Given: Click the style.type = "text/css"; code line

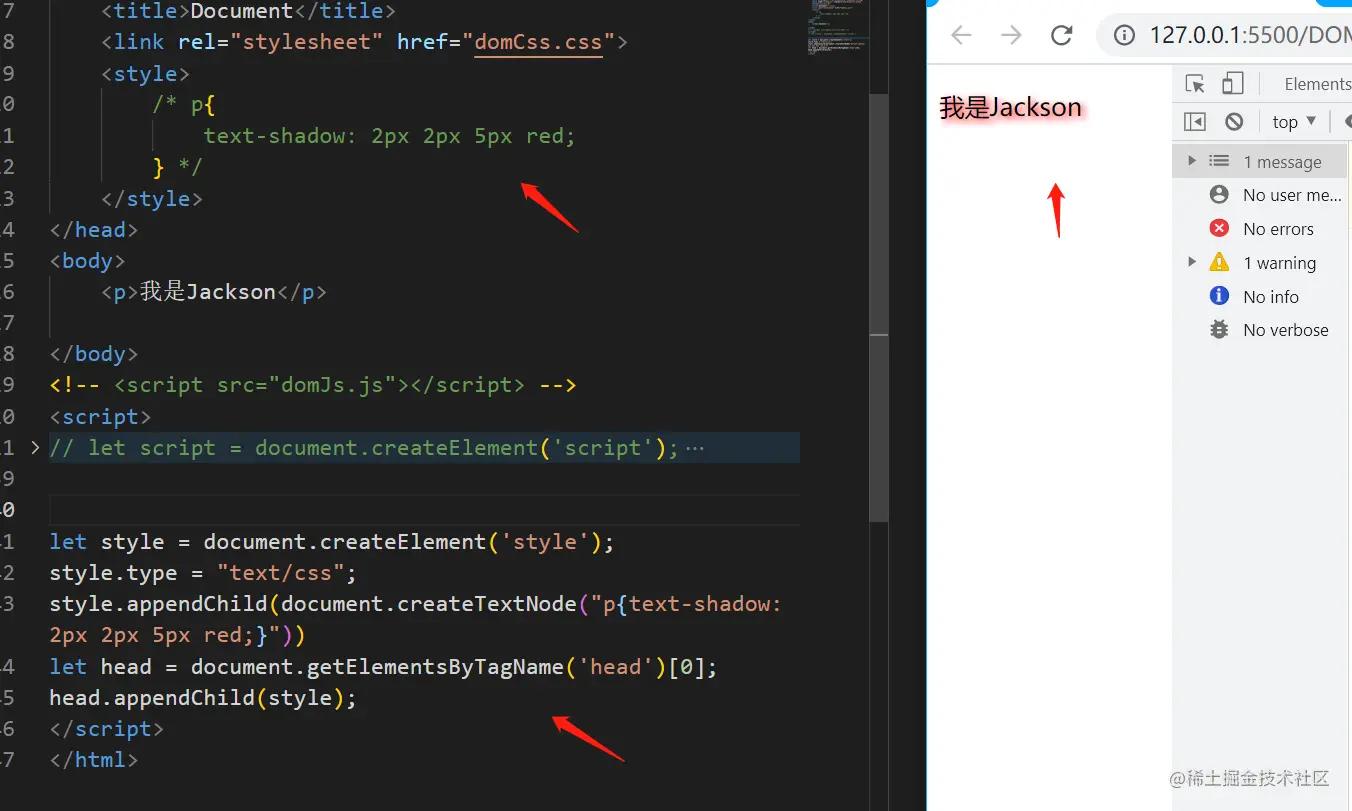Looking at the screenshot, I should [203, 573].
